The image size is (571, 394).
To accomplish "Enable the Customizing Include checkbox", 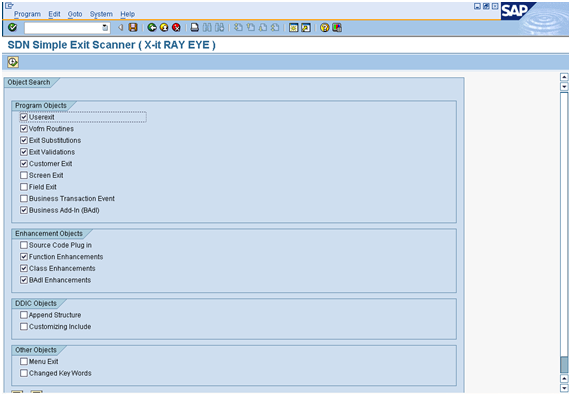I will point(24,326).
